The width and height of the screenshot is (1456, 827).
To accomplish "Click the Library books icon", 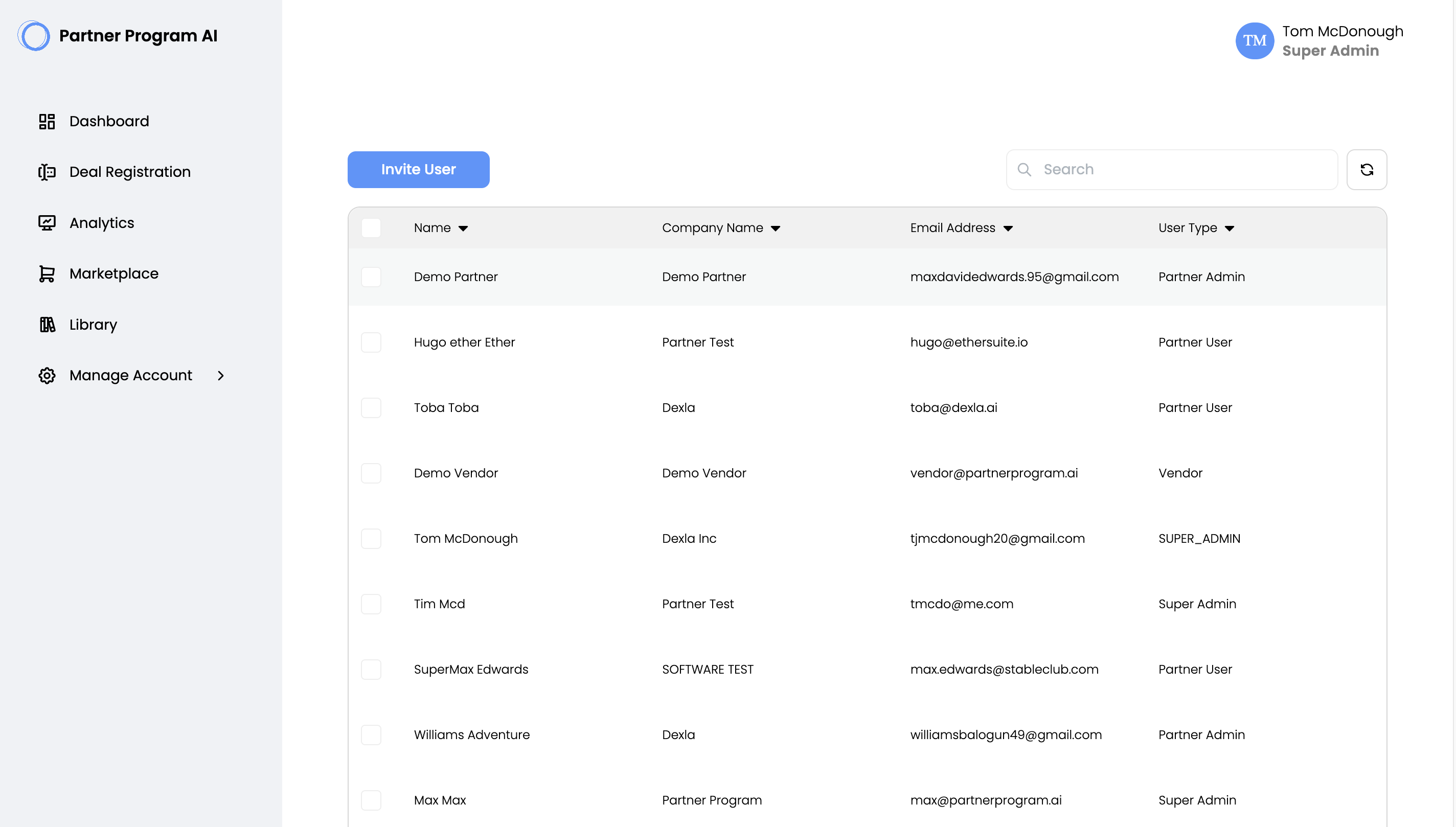I will click(x=47, y=325).
